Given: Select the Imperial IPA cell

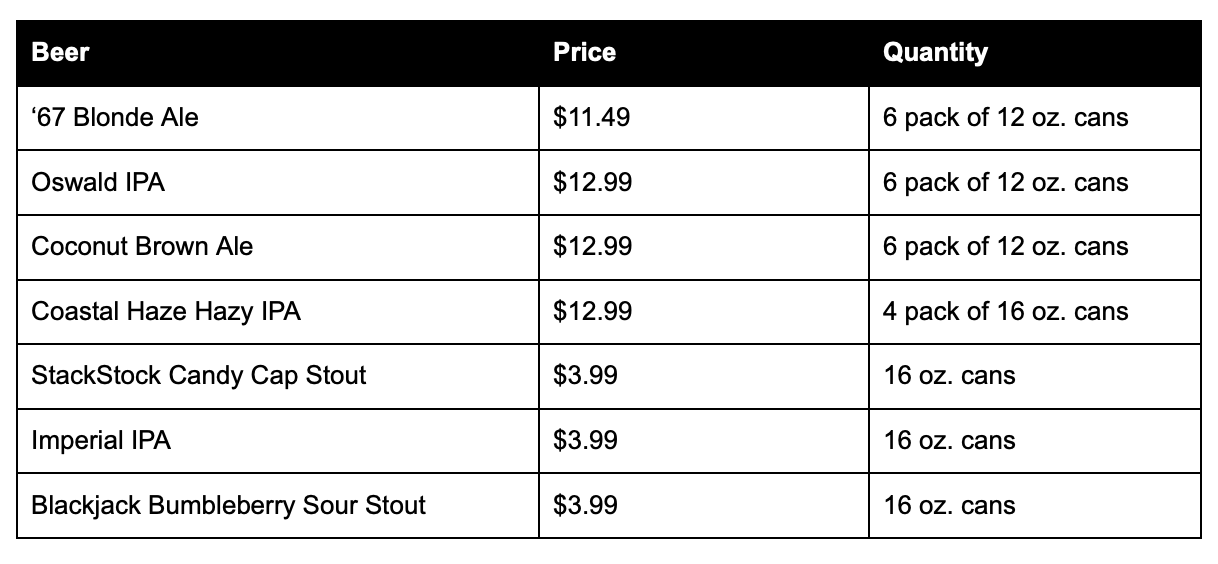Looking at the screenshot, I should point(278,440).
